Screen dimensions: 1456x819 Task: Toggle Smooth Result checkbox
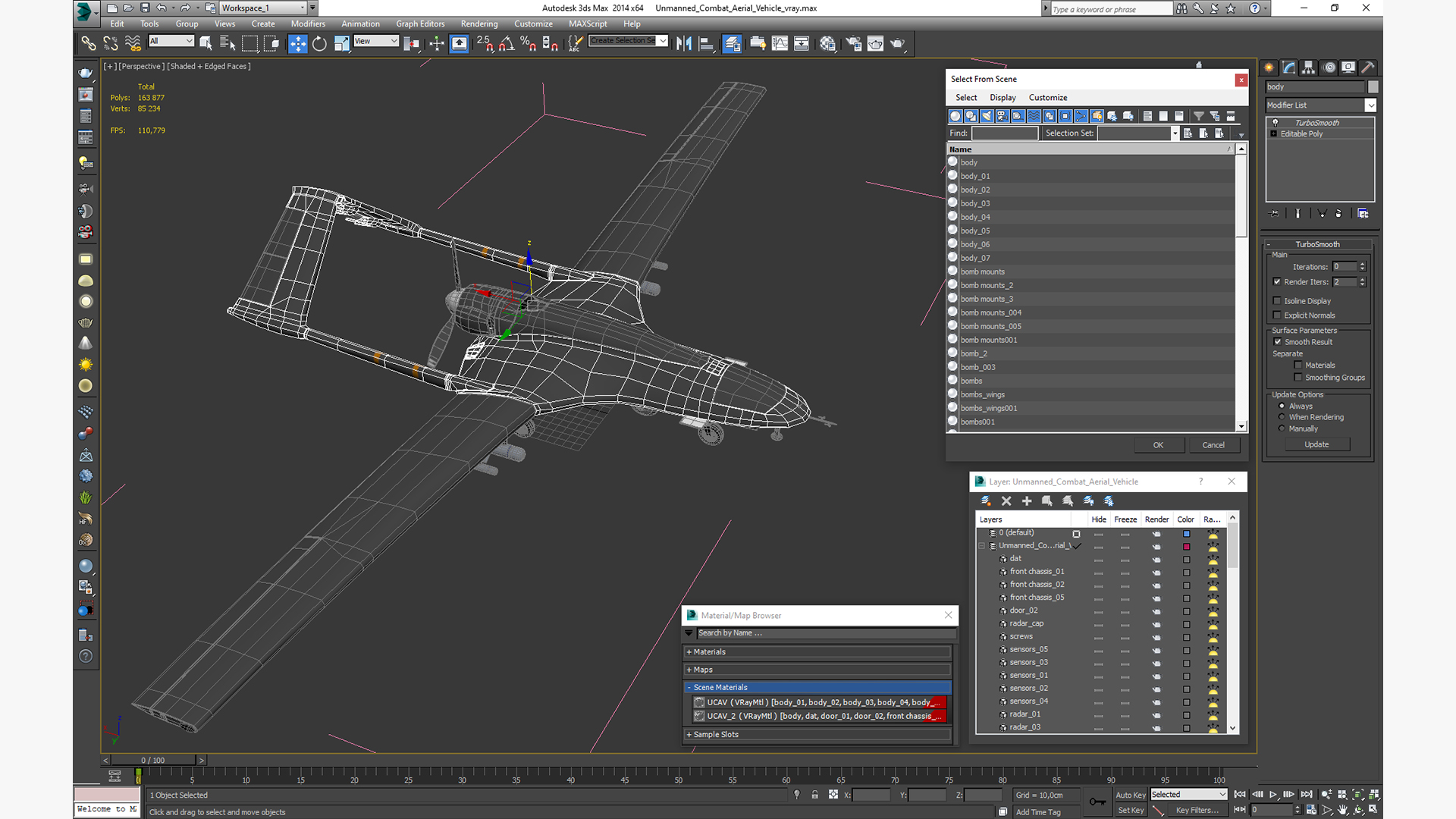[1278, 342]
